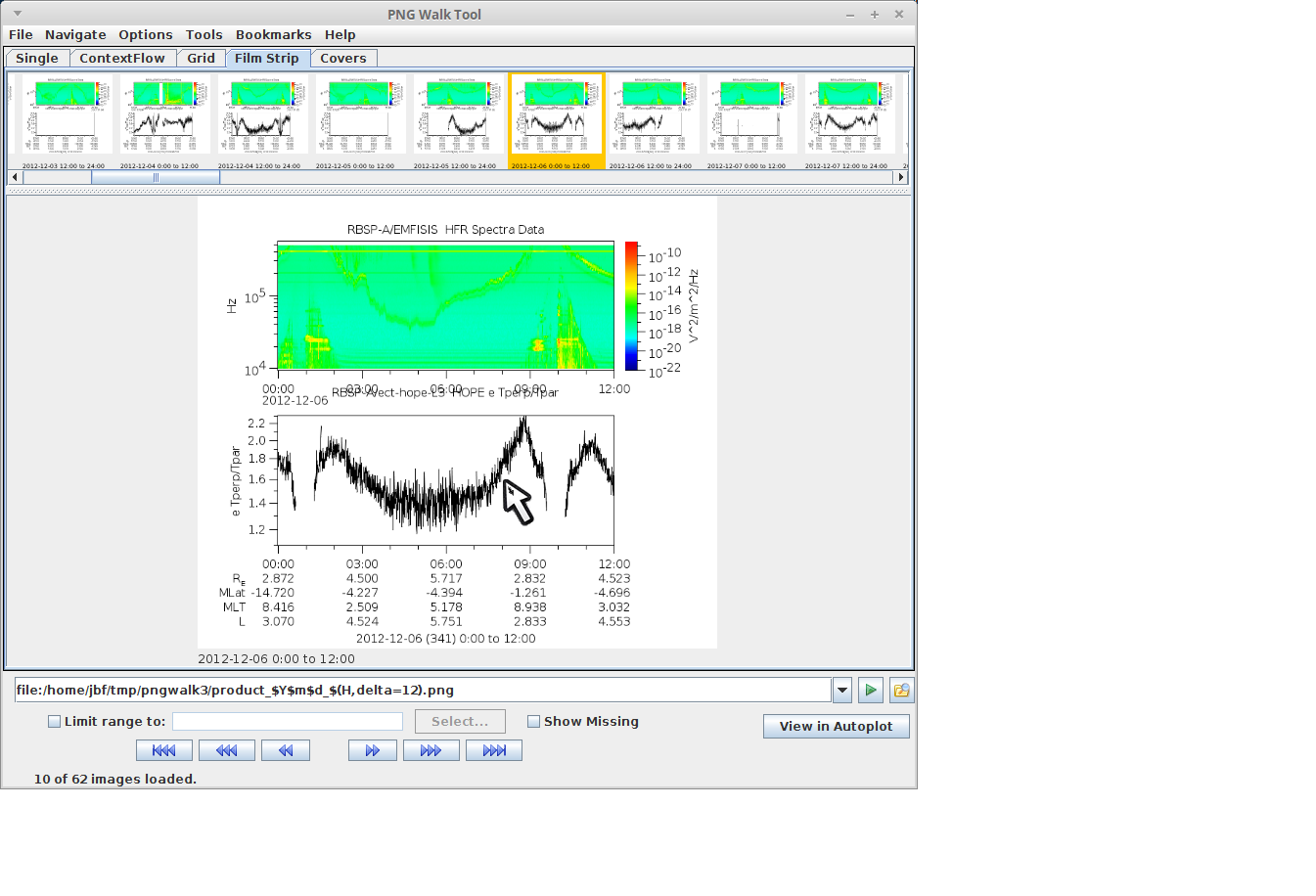Skip backward a page with the triple-left arrow button
Image resolution: width=1316 pixels, height=896 pixels.
(x=226, y=750)
